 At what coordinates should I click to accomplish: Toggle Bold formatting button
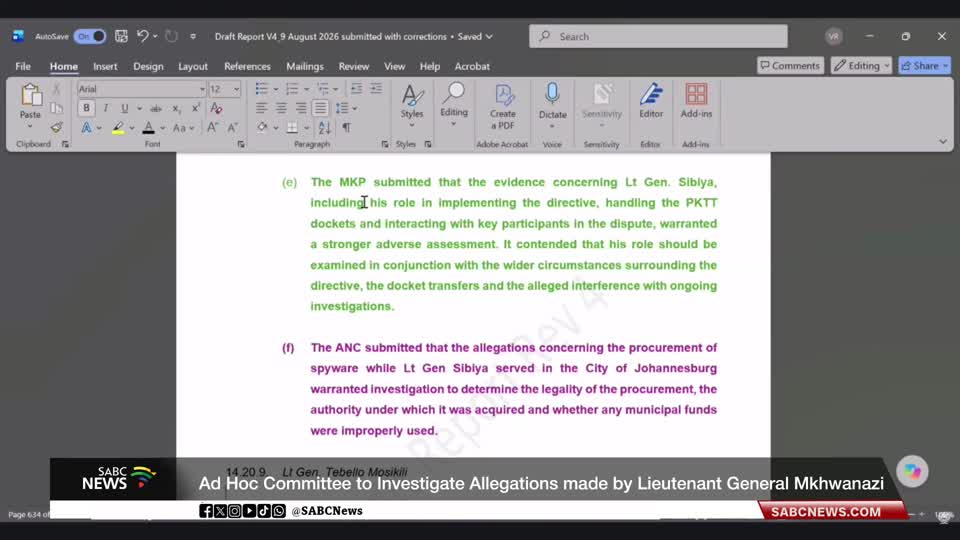click(86, 108)
